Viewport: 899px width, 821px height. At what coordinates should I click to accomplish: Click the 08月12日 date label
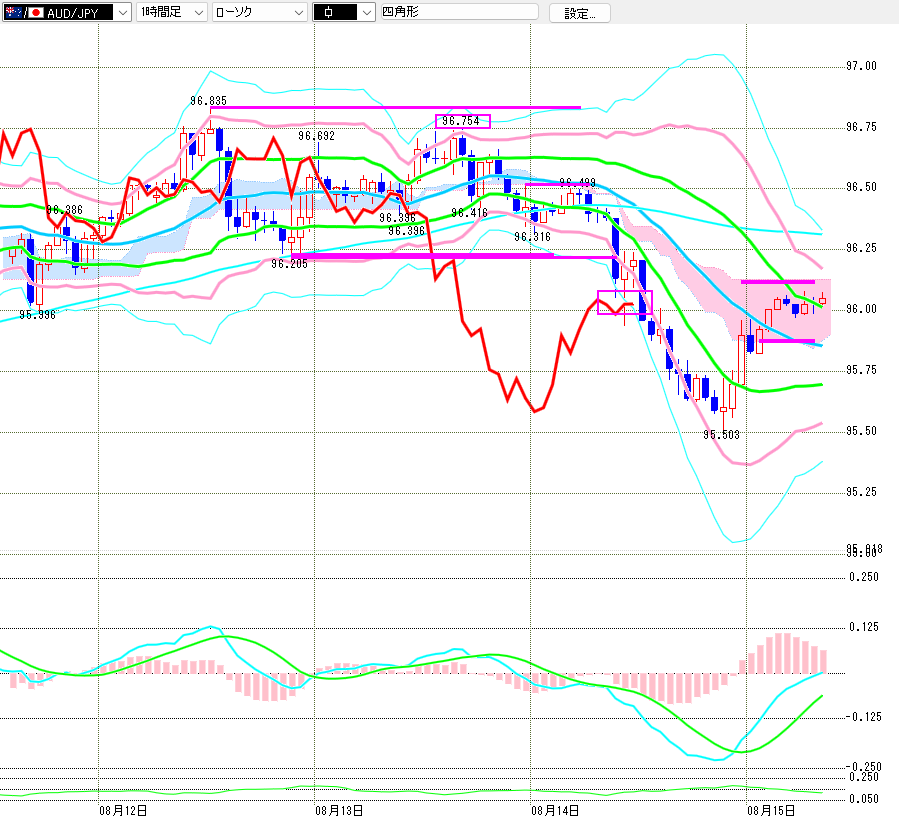pyautogui.click(x=123, y=811)
